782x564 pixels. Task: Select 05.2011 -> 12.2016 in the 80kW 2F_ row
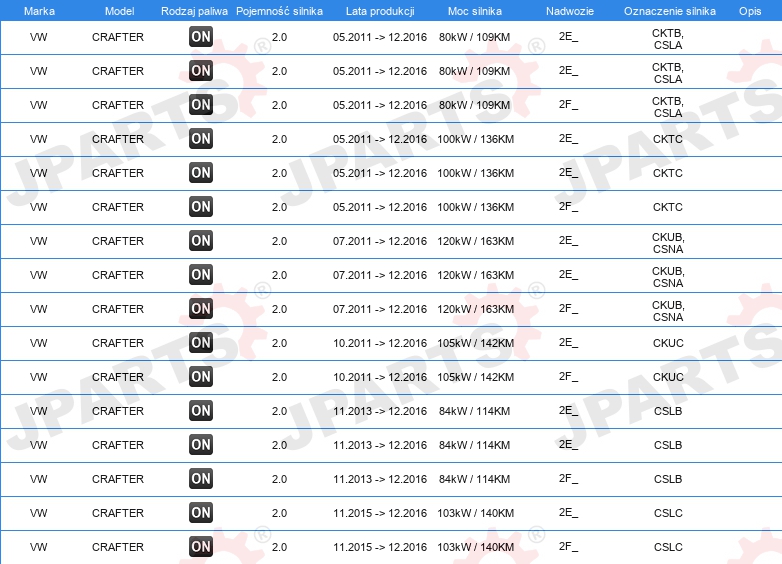(x=380, y=105)
